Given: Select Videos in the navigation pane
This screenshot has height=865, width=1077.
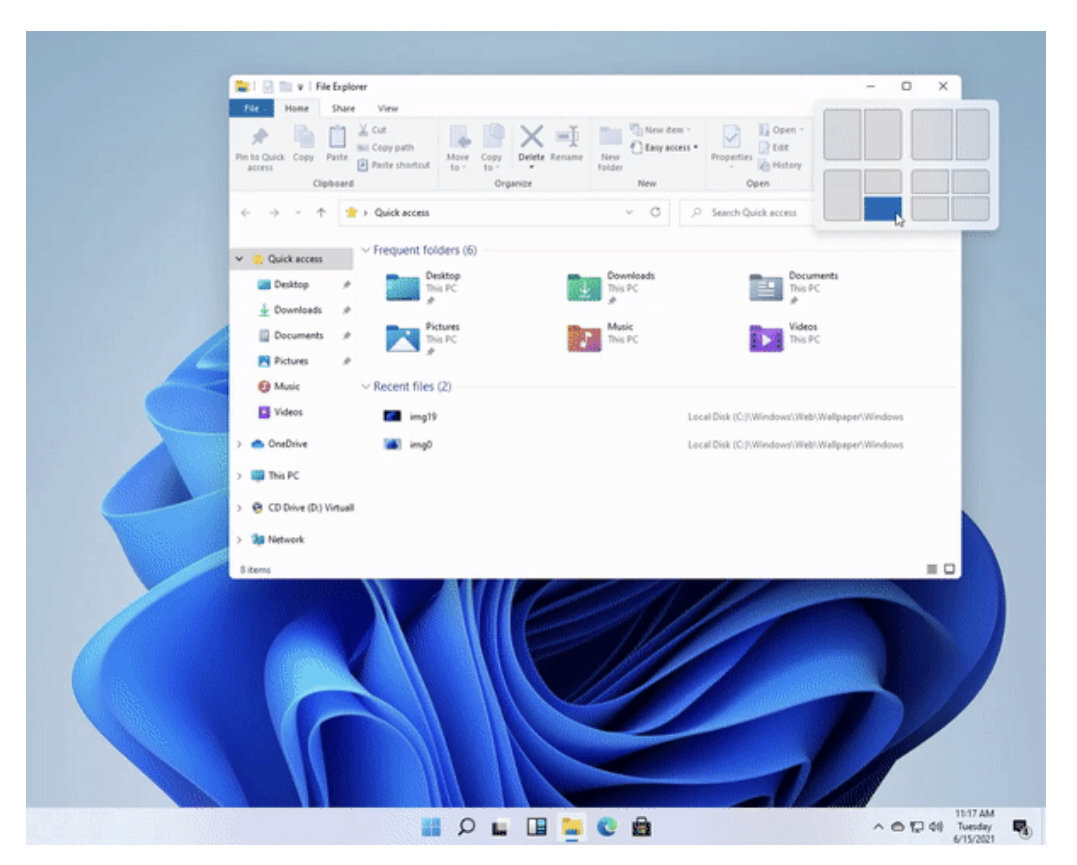Looking at the screenshot, I should click(288, 412).
